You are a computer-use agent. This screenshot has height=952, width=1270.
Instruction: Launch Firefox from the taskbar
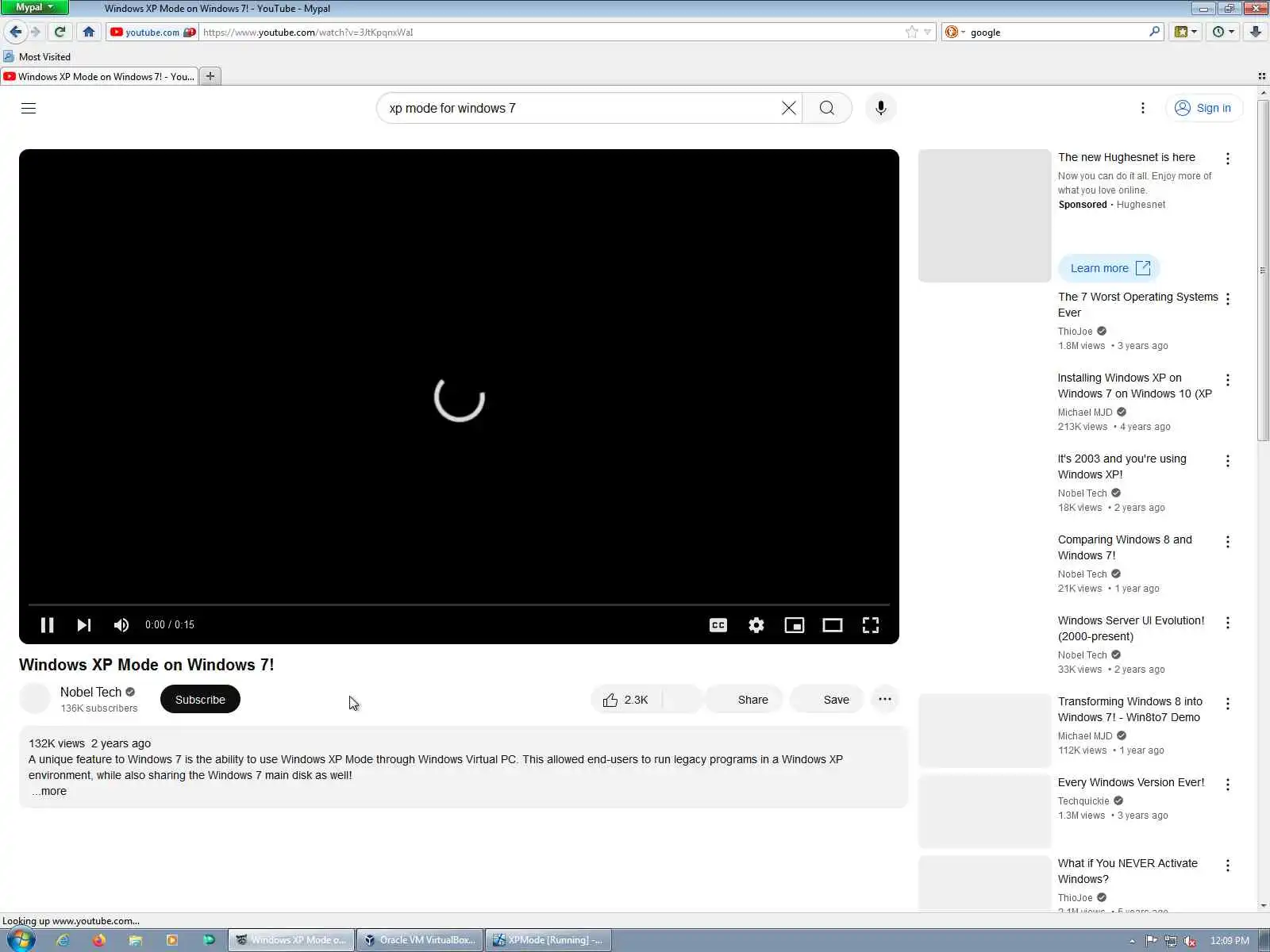click(x=98, y=940)
